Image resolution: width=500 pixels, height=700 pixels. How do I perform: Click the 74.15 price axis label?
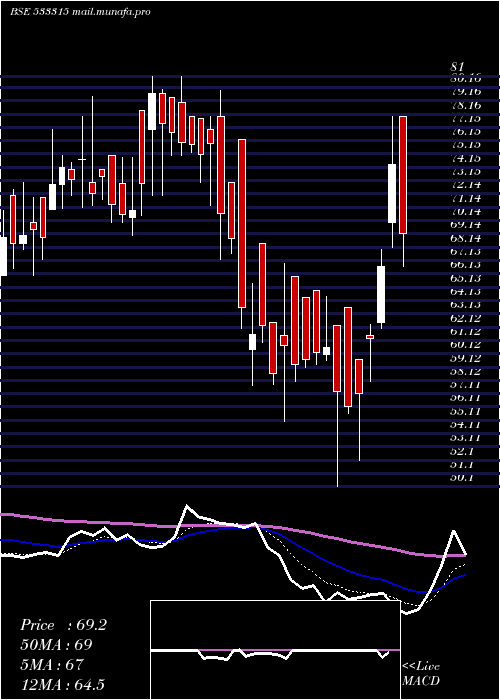pos(466,158)
